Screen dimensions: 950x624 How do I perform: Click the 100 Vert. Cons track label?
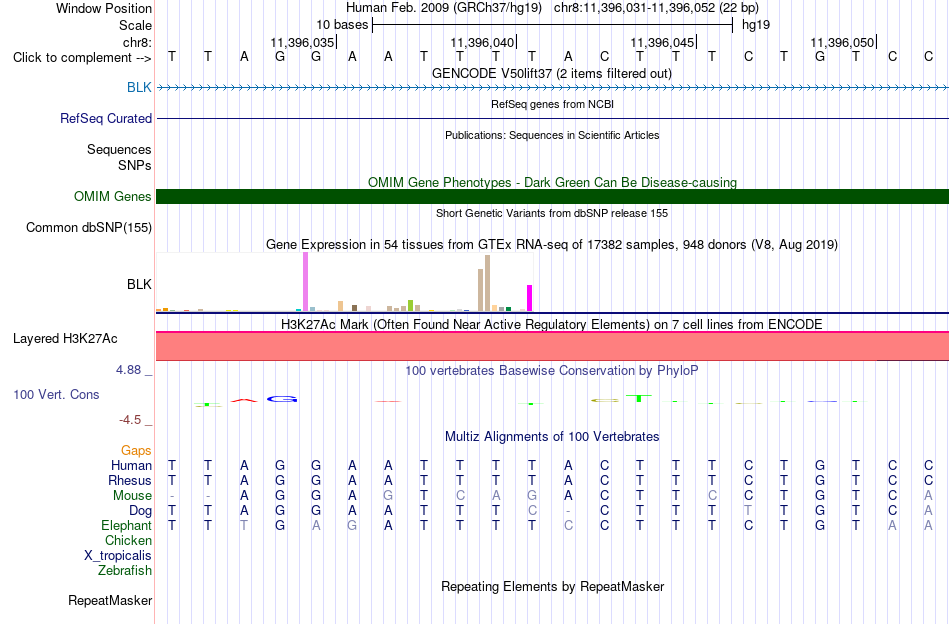coord(56,394)
